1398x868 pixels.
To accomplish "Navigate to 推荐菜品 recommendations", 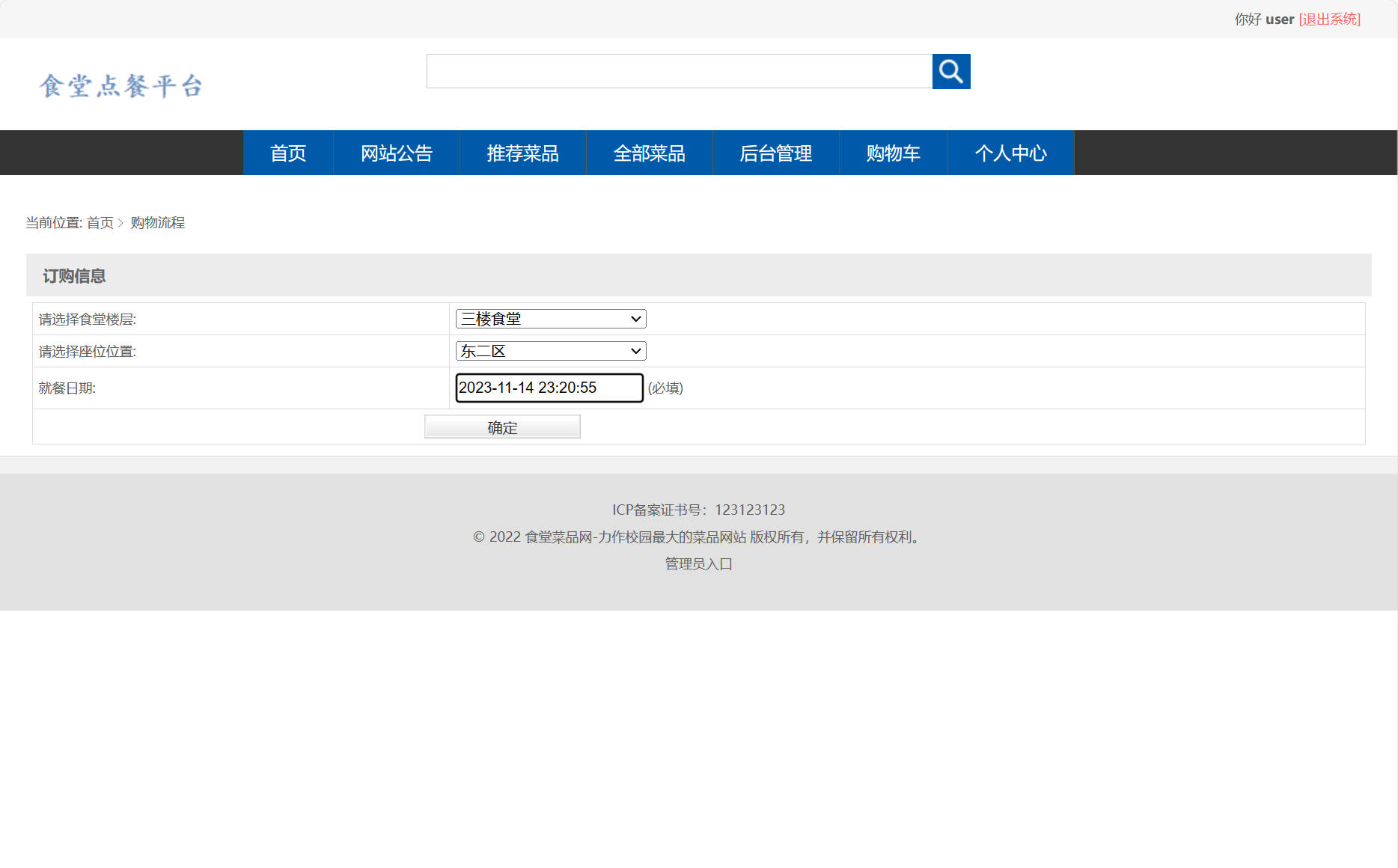I will [x=523, y=153].
